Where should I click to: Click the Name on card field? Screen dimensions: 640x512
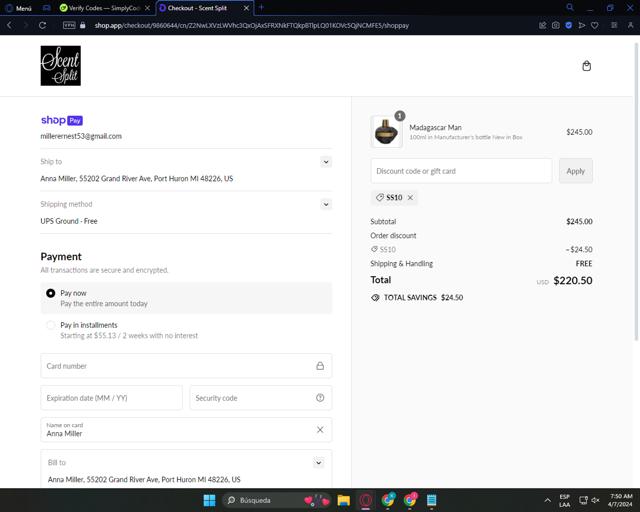click(186, 430)
